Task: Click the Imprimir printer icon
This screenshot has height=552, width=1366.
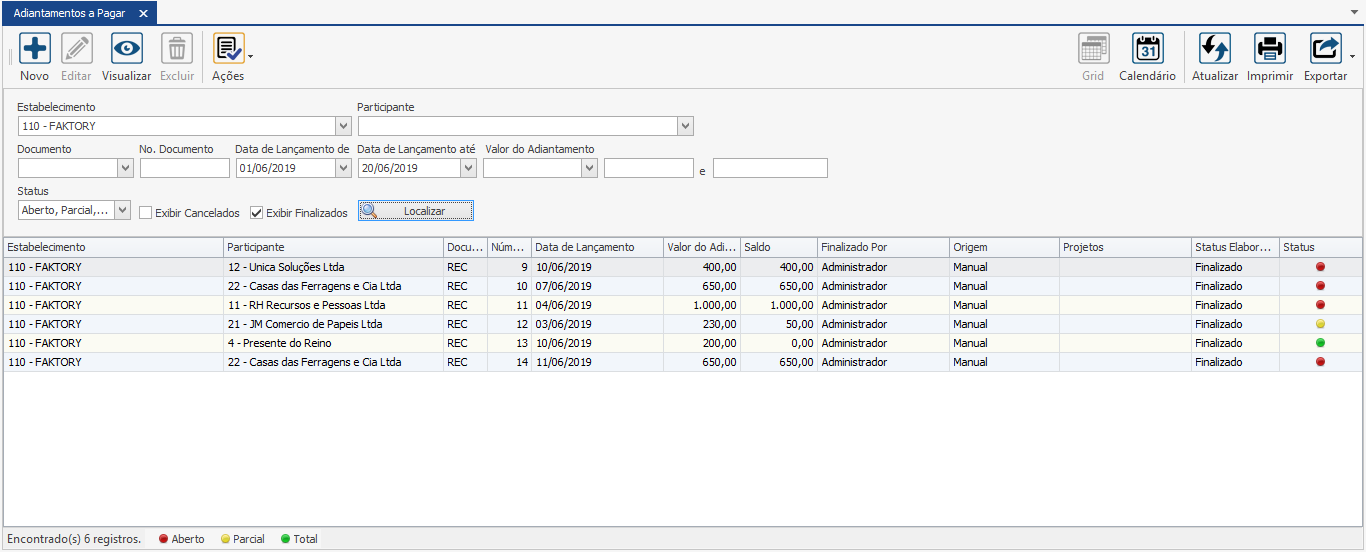Action: click(1270, 49)
